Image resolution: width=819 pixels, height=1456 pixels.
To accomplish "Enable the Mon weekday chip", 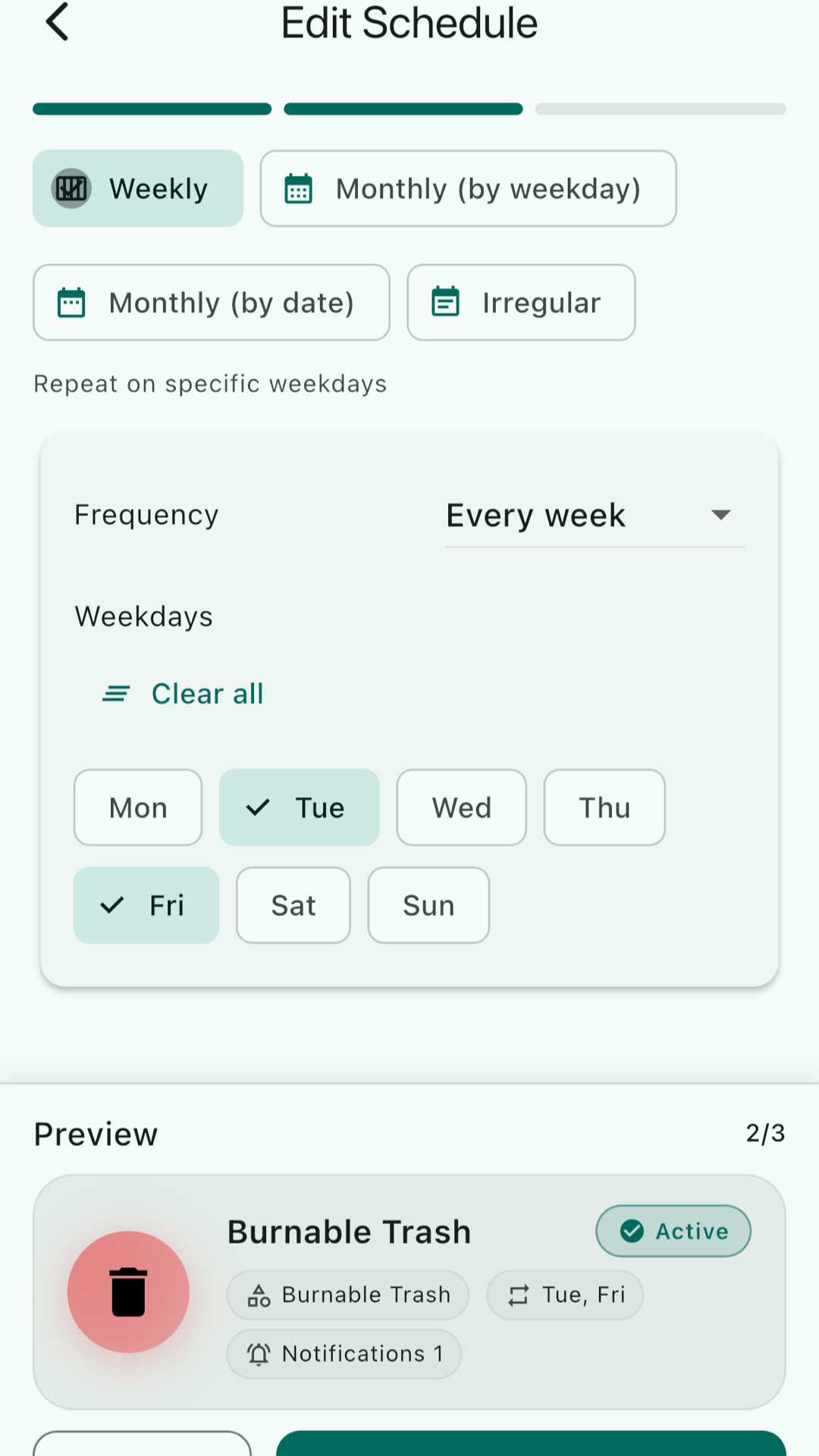I will [x=138, y=808].
